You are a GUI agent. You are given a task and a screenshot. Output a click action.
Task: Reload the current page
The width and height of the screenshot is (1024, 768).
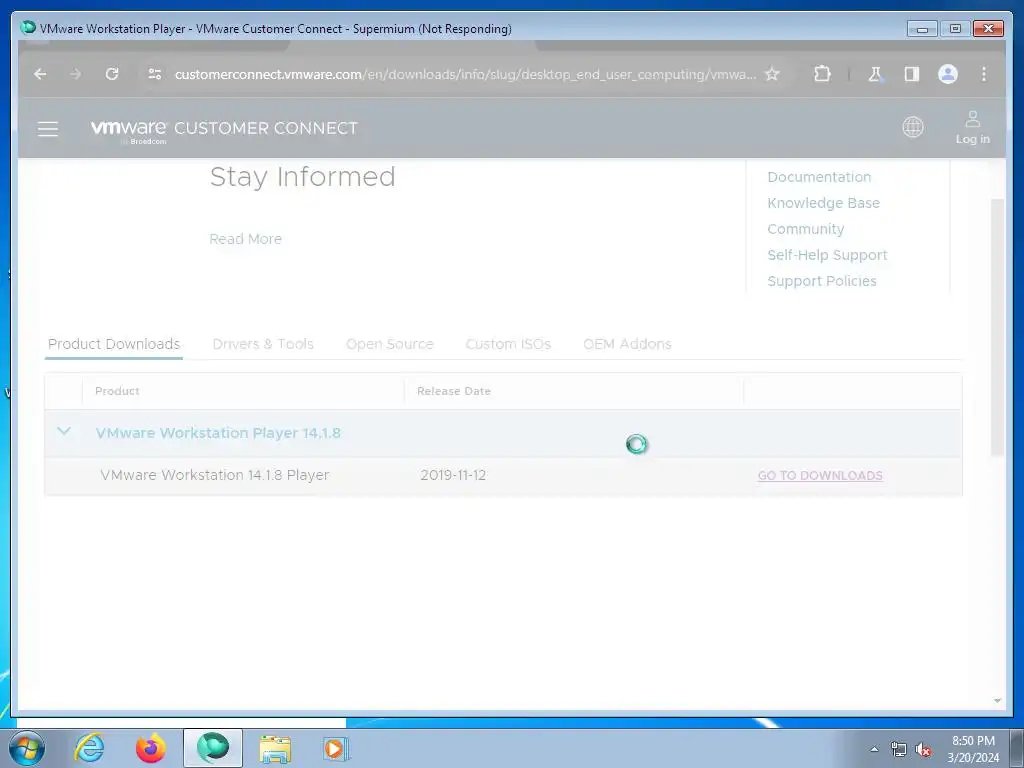(x=112, y=74)
